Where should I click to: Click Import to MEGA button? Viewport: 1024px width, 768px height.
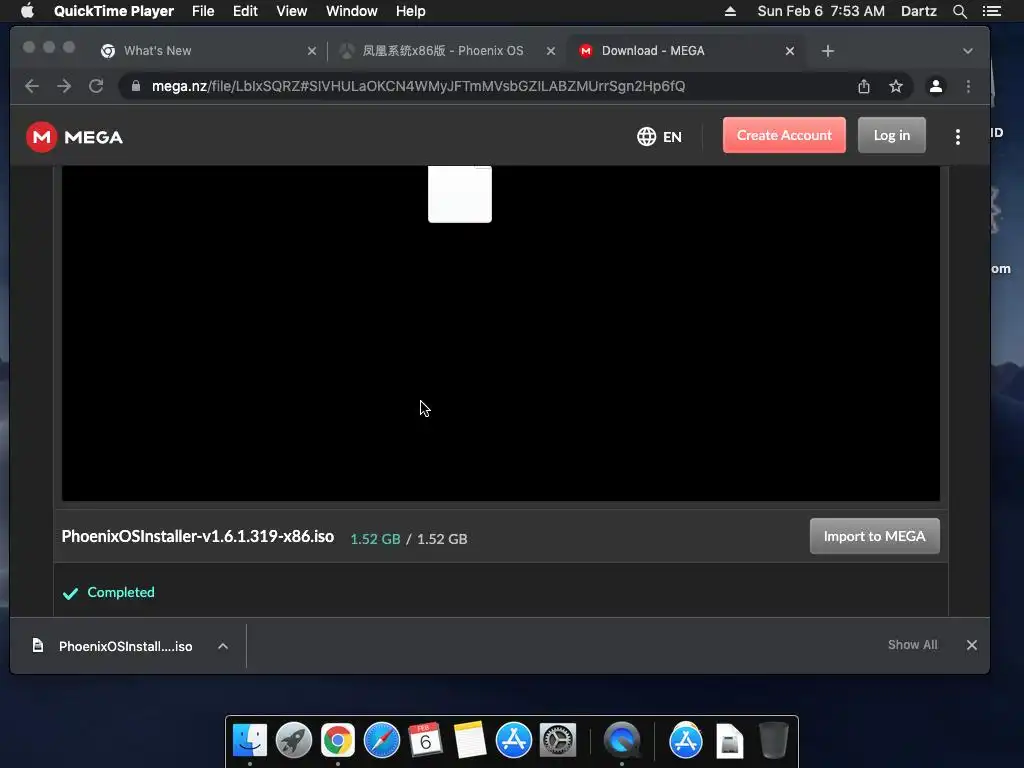pos(874,536)
